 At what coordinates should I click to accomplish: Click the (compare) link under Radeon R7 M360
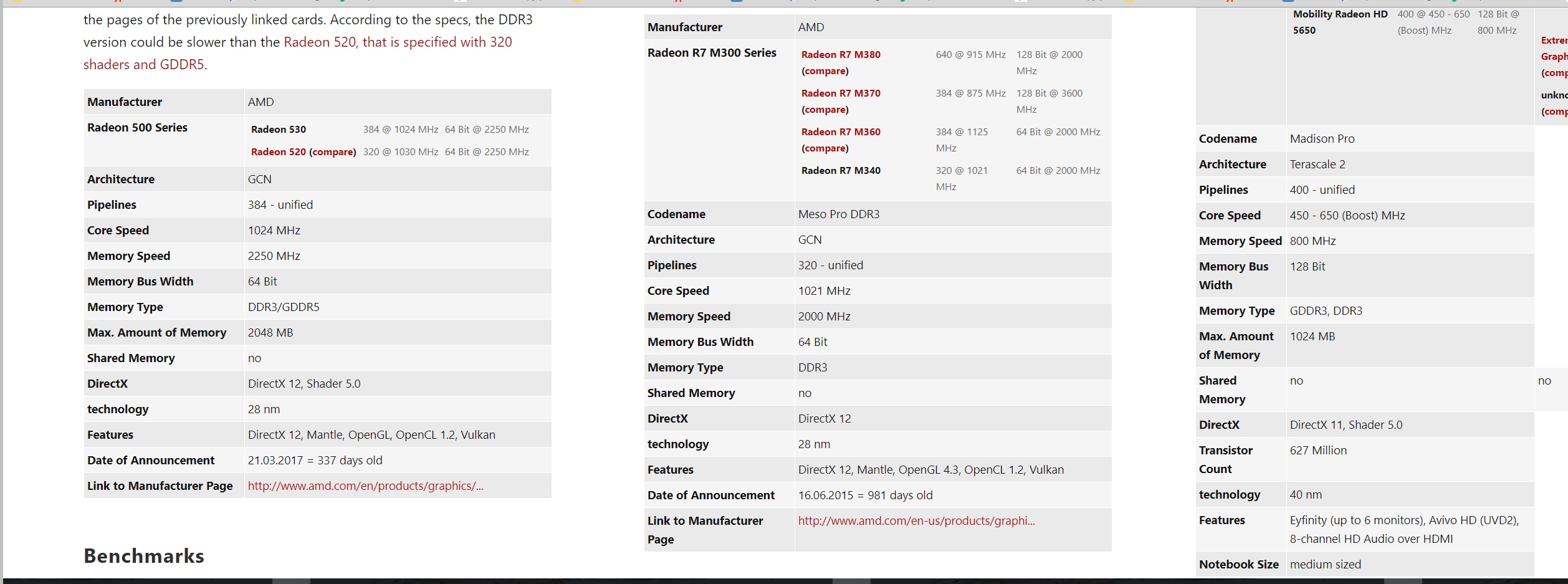[x=825, y=148]
